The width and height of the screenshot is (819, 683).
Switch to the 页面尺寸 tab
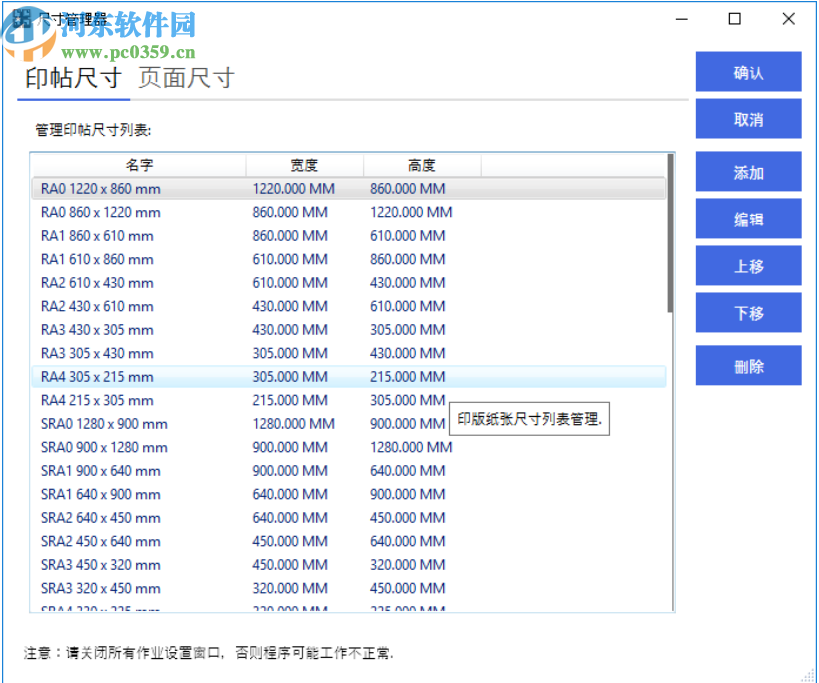[186, 78]
